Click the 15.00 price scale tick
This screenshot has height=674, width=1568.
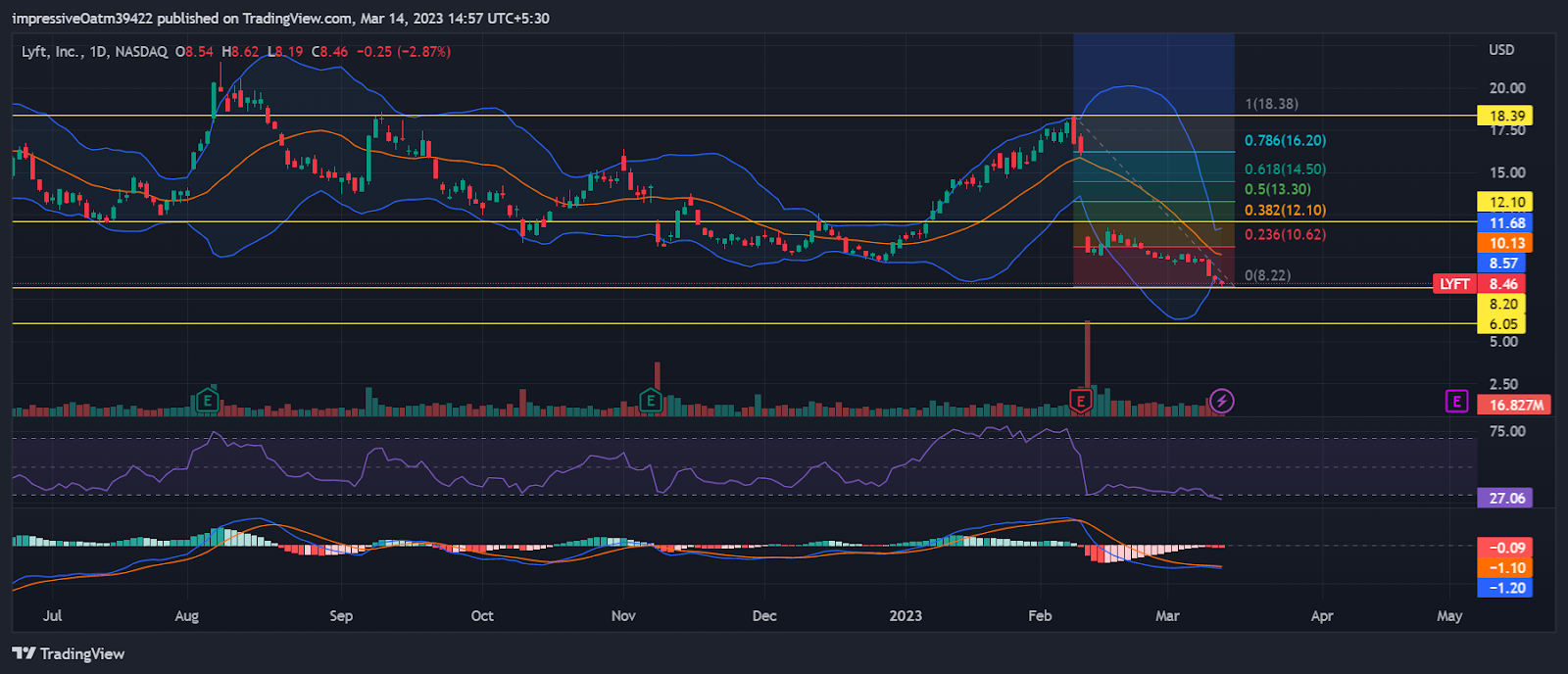pos(1507,172)
